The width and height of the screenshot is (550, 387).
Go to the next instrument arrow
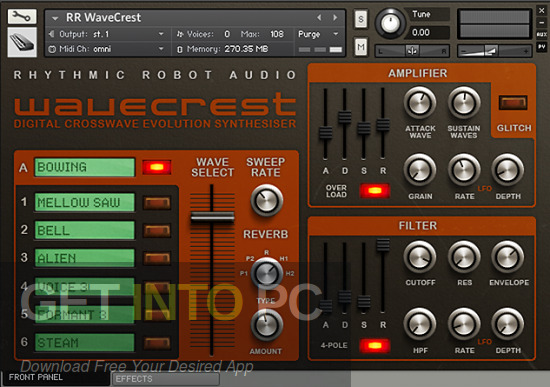pos(335,17)
